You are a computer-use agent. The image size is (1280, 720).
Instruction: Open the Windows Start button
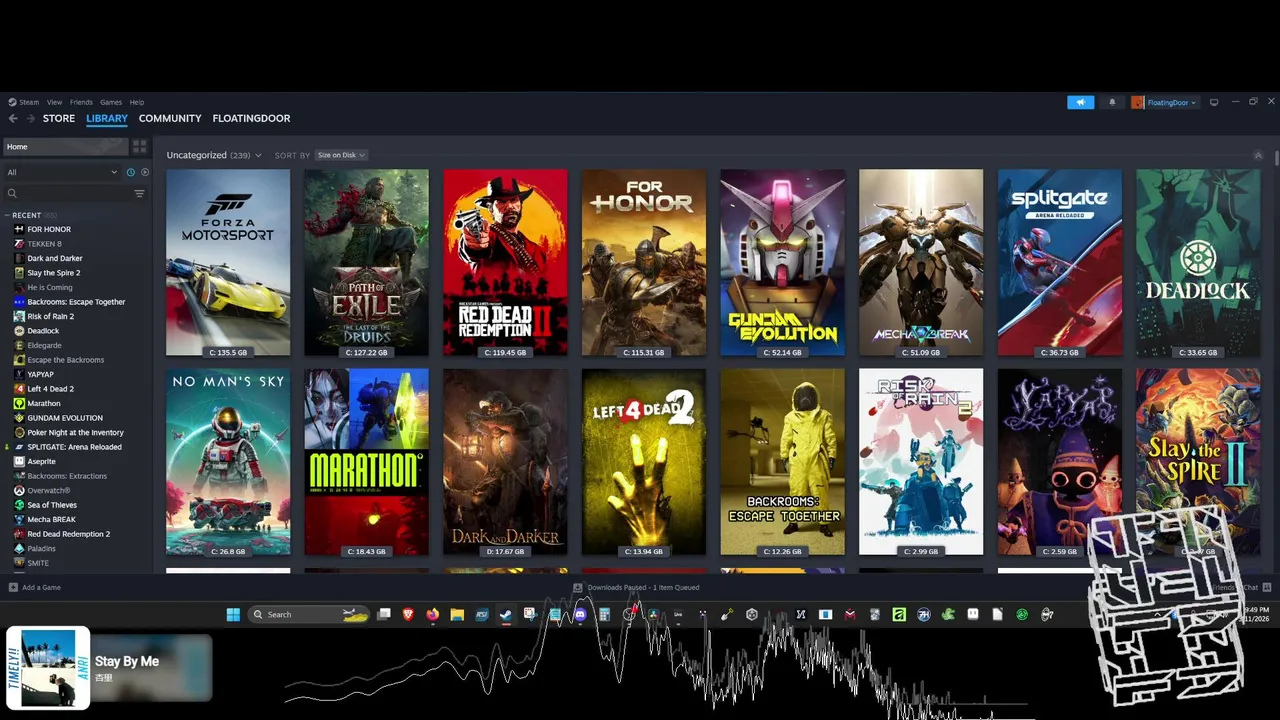pos(233,614)
